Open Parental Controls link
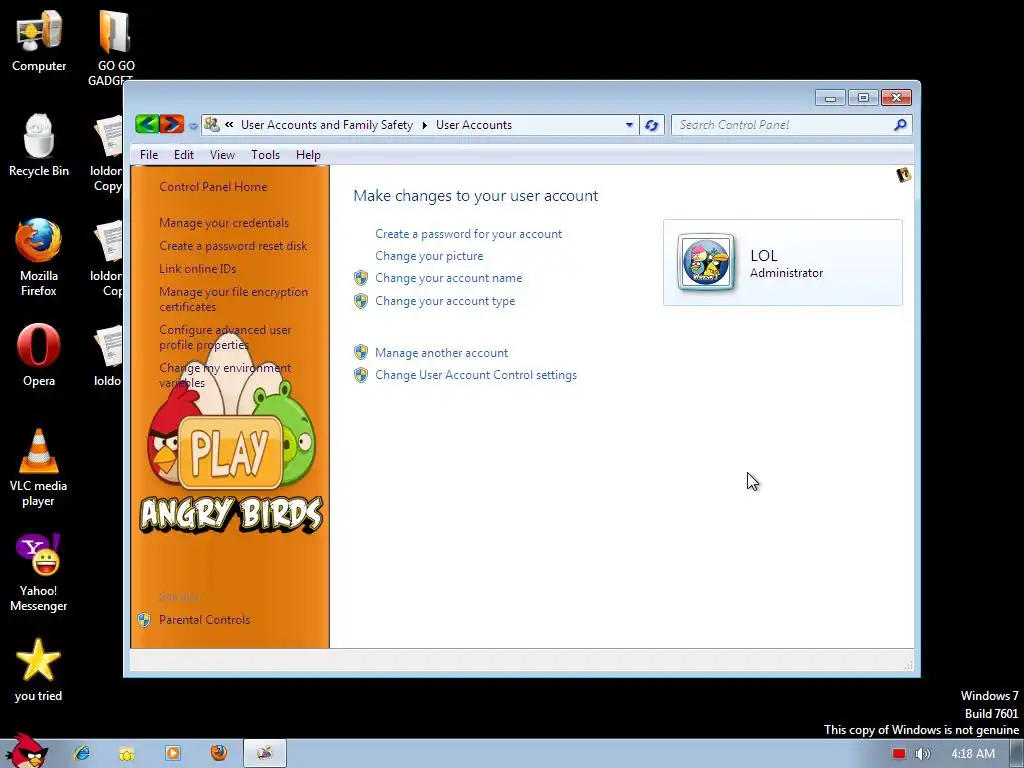 (x=204, y=620)
